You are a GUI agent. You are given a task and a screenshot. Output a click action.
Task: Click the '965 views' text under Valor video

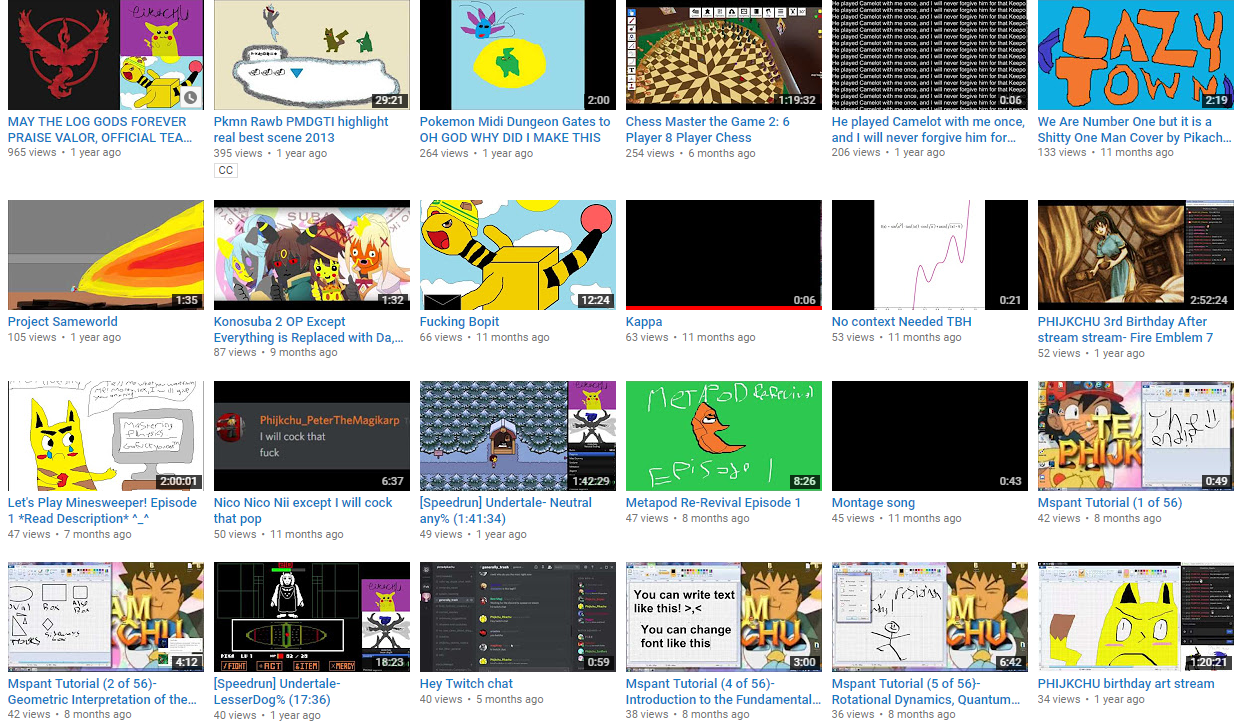tap(32, 153)
